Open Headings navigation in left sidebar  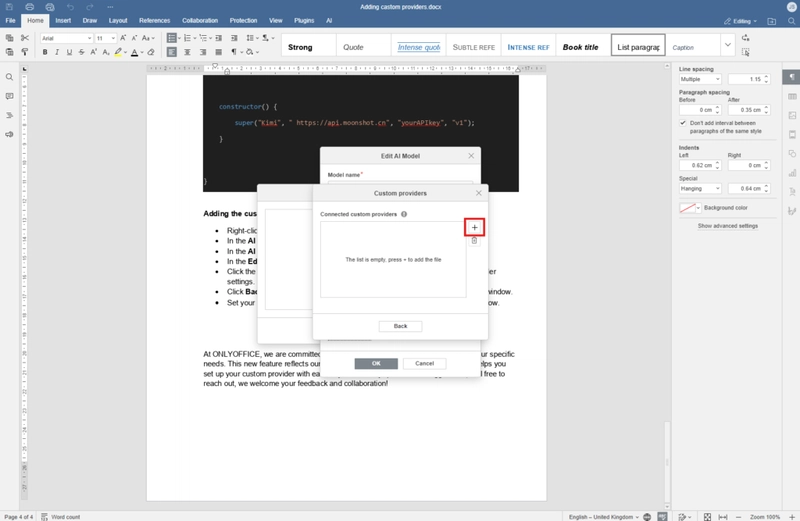[x=9, y=115]
